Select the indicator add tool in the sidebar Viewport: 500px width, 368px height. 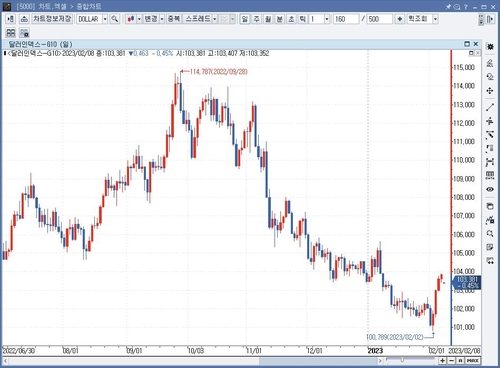(490, 62)
